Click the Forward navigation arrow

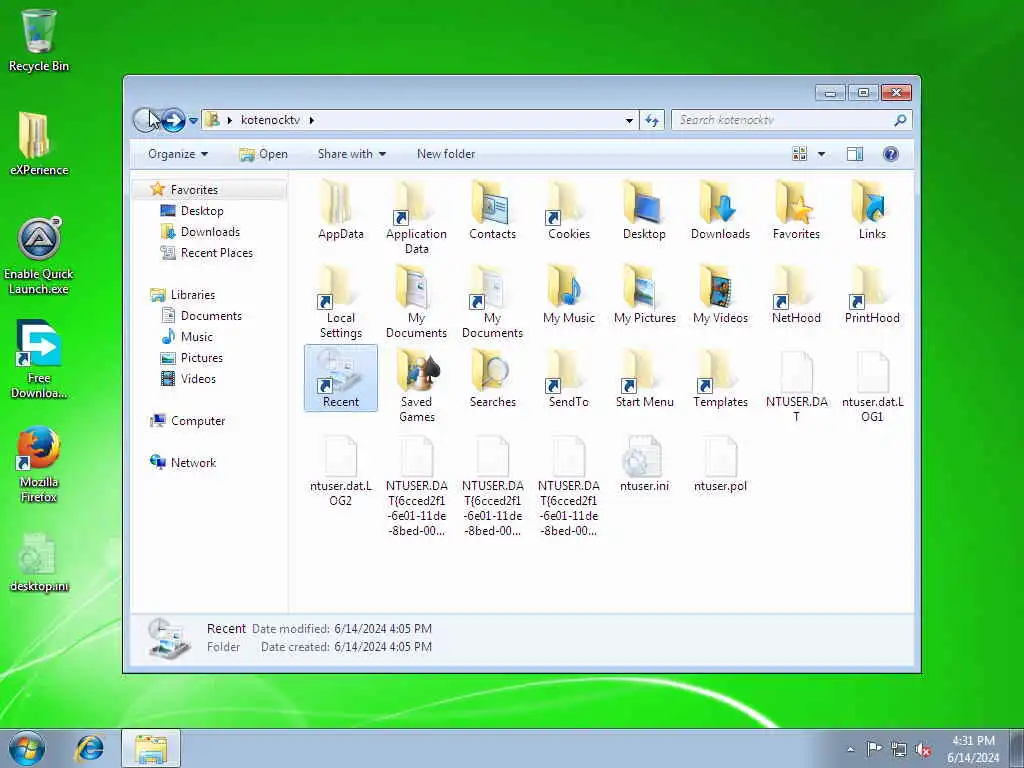coord(173,120)
